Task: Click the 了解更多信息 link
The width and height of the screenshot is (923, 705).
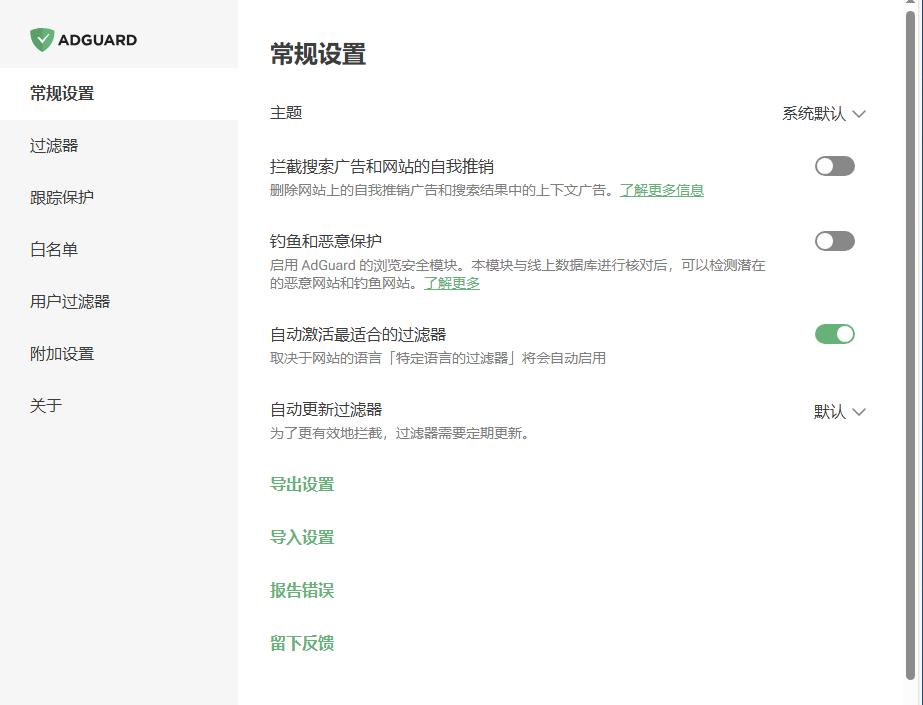Action: click(664, 189)
